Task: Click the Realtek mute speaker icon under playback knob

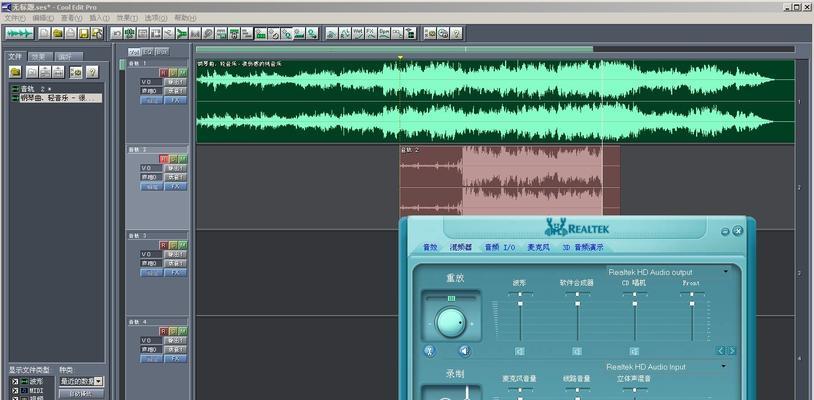Action: click(x=465, y=351)
